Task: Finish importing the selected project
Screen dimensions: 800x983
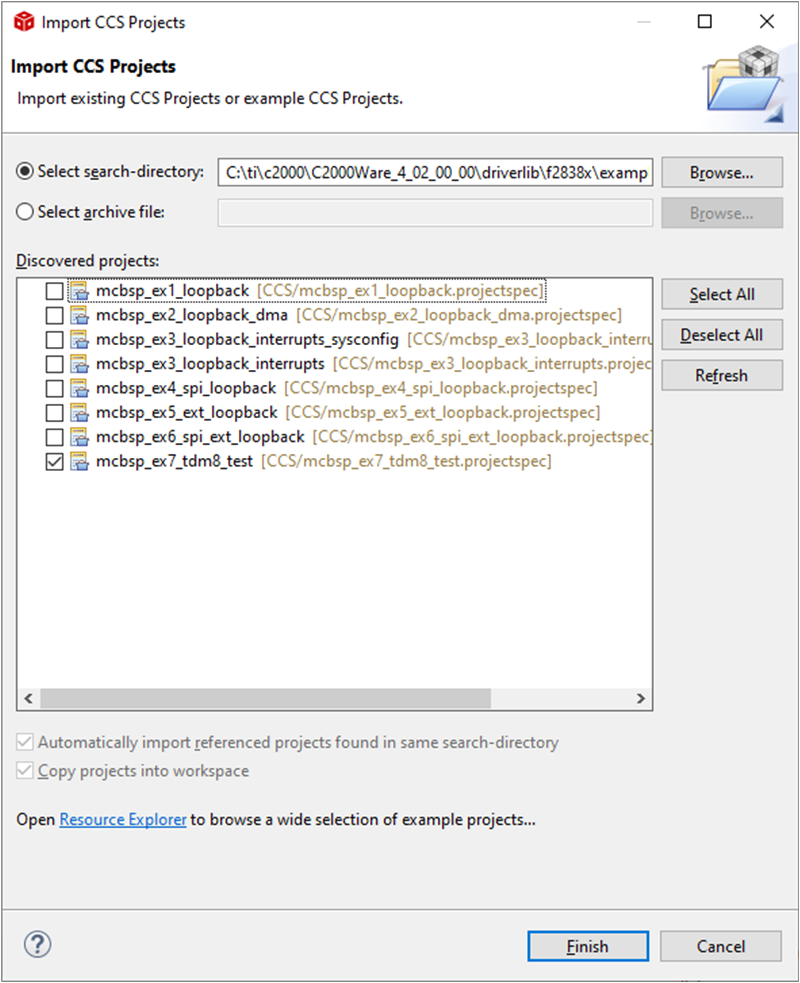Action: point(587,946)
